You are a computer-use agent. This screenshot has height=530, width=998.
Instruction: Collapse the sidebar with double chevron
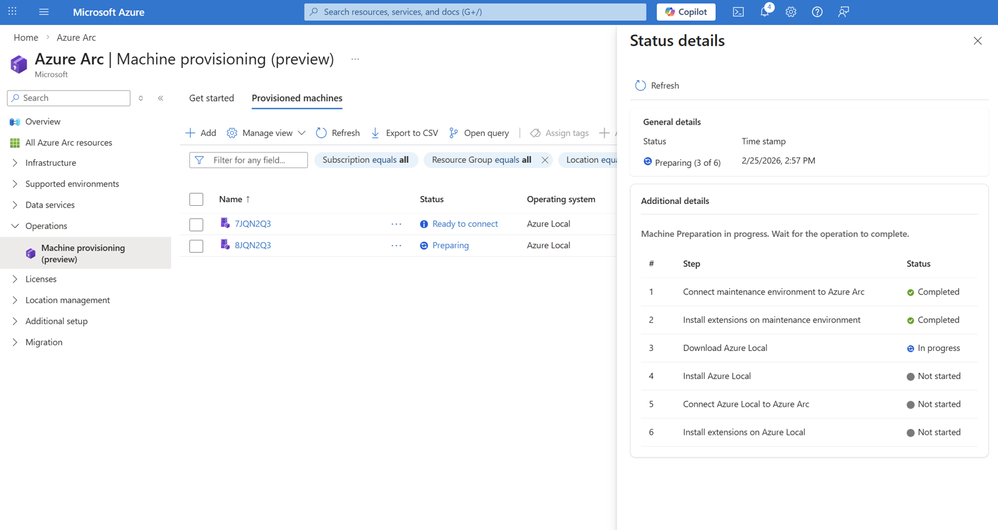click(160, 98)
